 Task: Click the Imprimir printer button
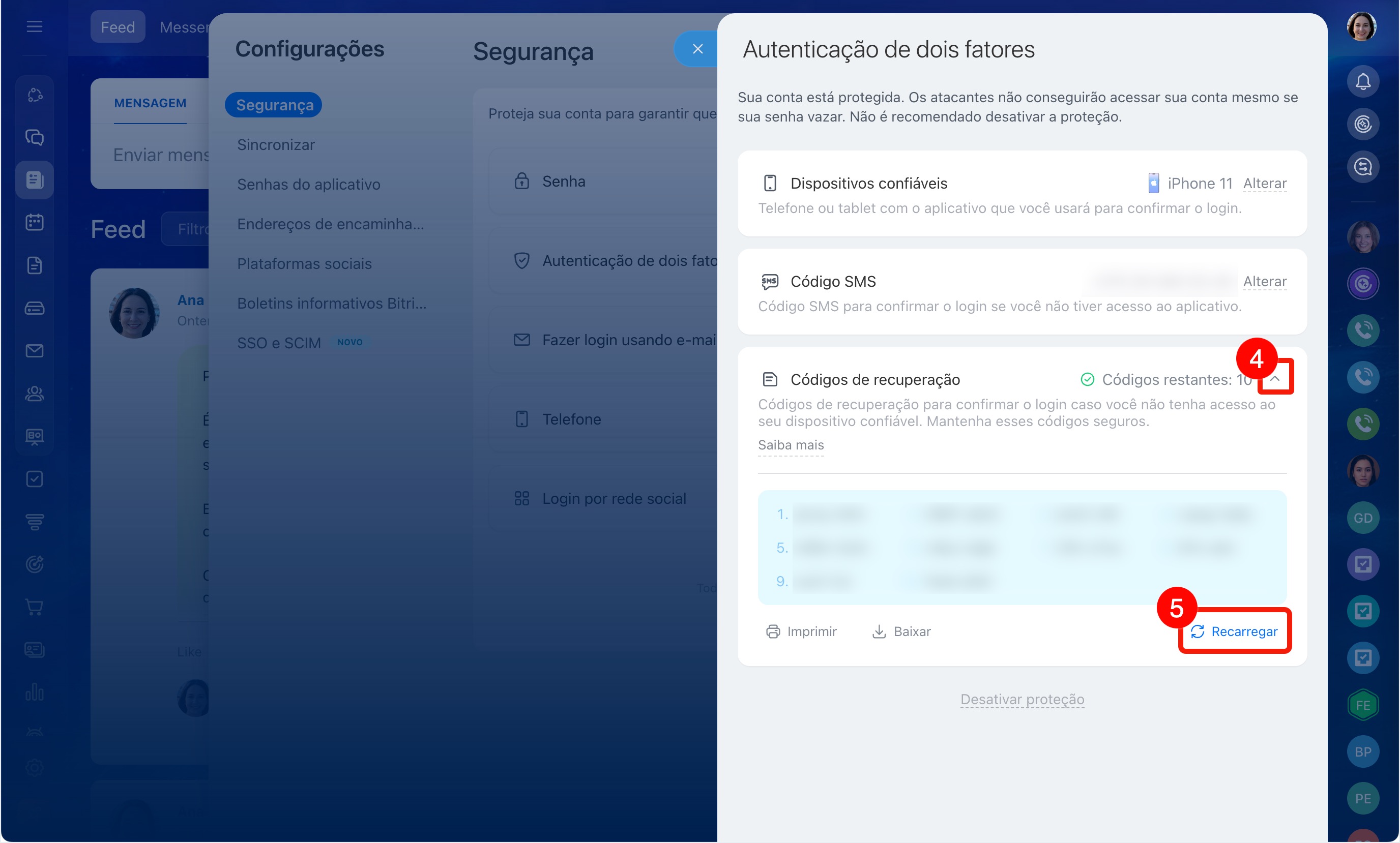801,631
